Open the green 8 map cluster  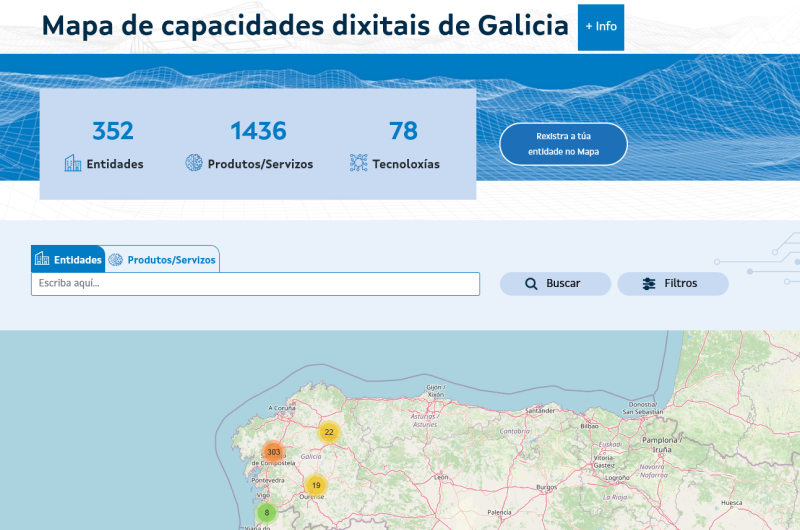pos(266,513)
